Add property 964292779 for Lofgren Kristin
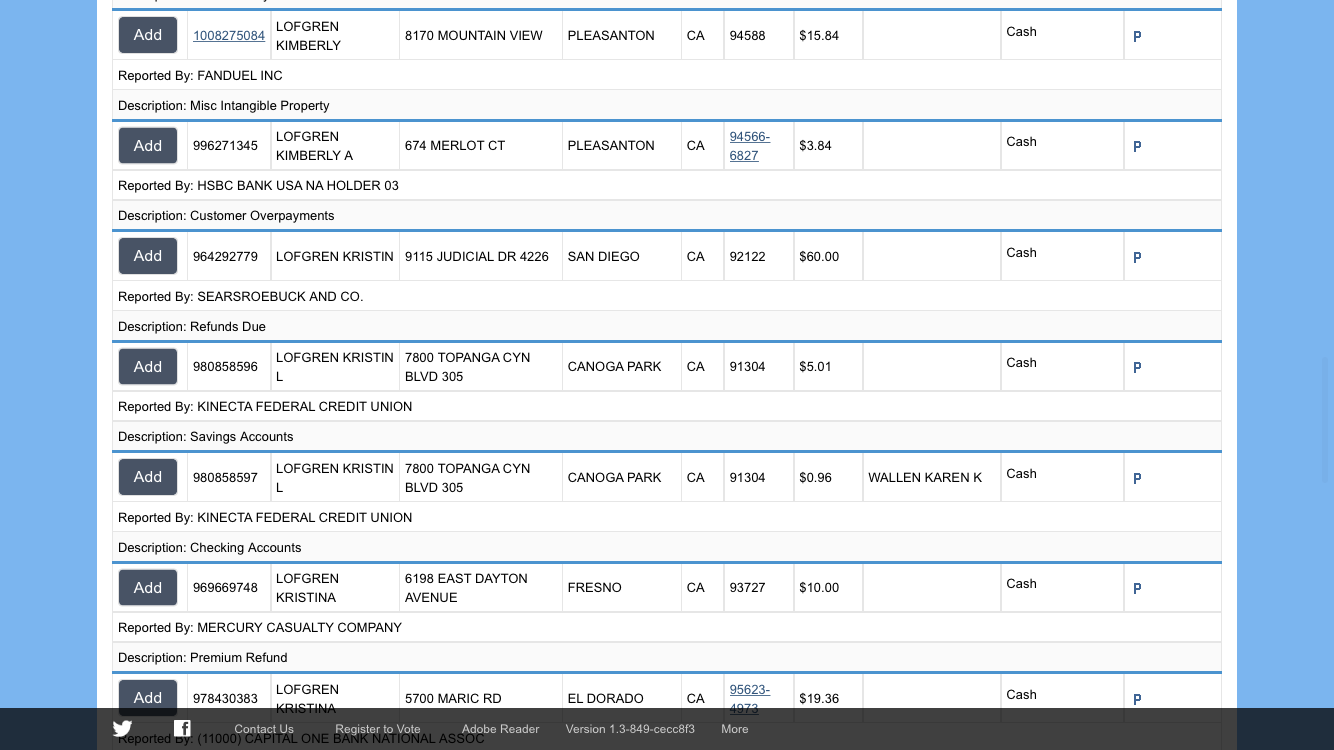 click(148, 256)
